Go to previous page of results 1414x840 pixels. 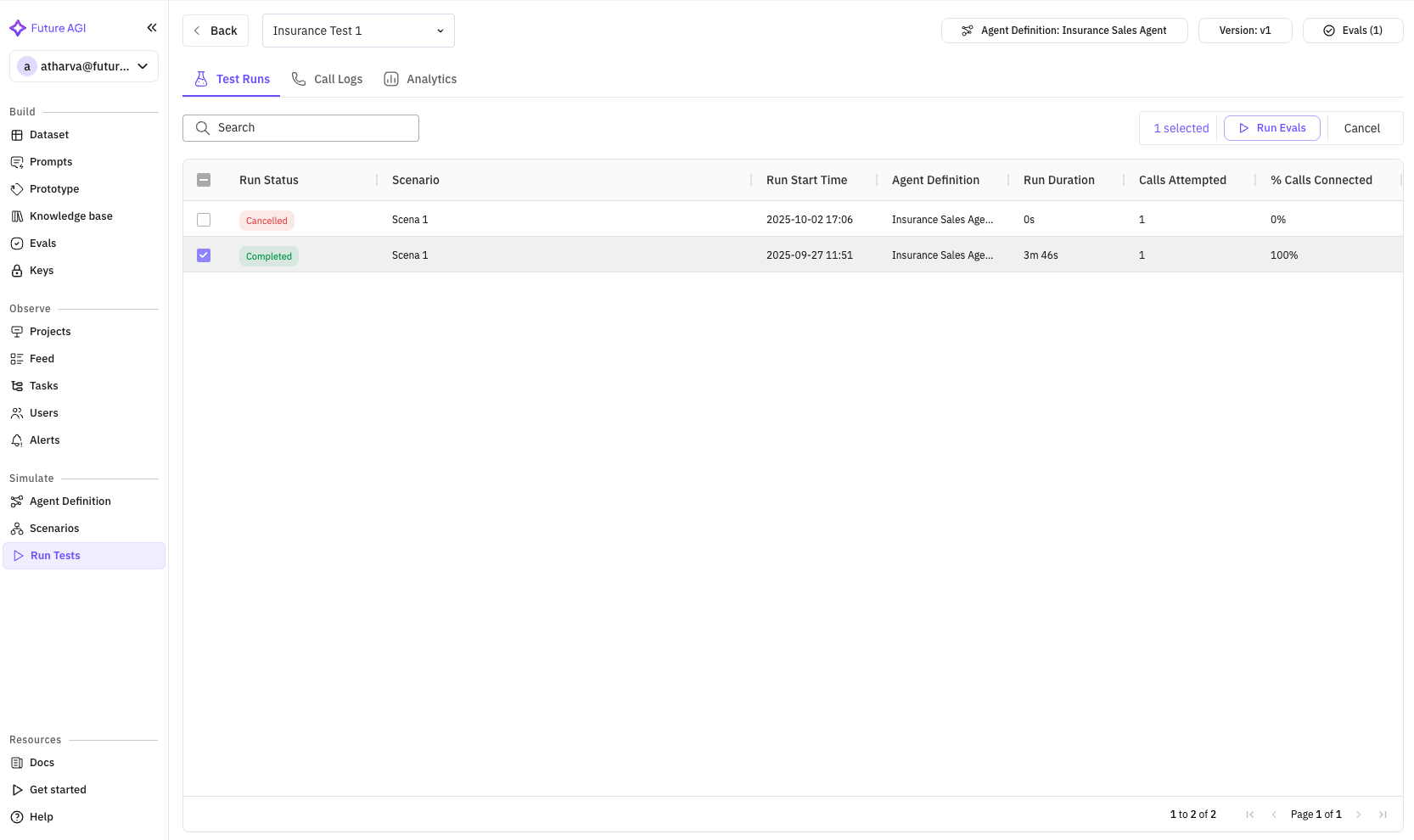(x=1273, y=815)
